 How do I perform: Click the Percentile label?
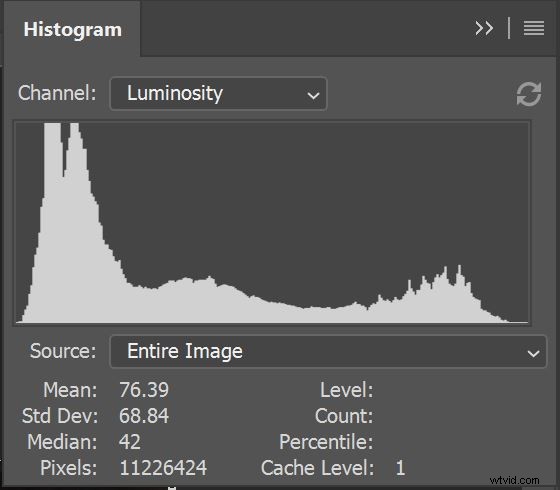[x=326, y=442]
